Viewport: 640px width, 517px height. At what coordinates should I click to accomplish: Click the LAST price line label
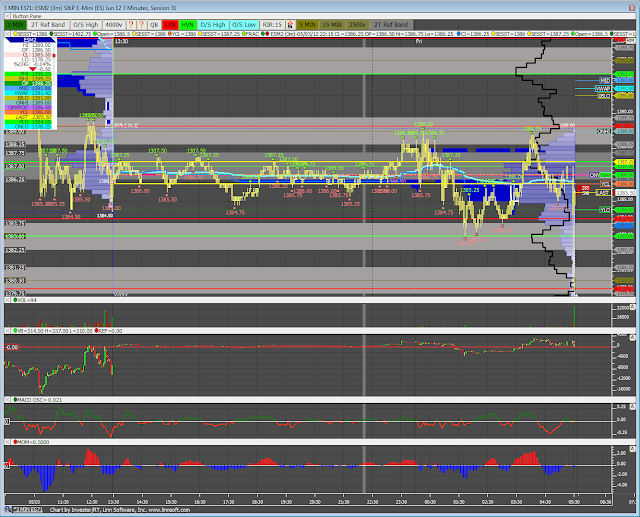tap(603, 193)
